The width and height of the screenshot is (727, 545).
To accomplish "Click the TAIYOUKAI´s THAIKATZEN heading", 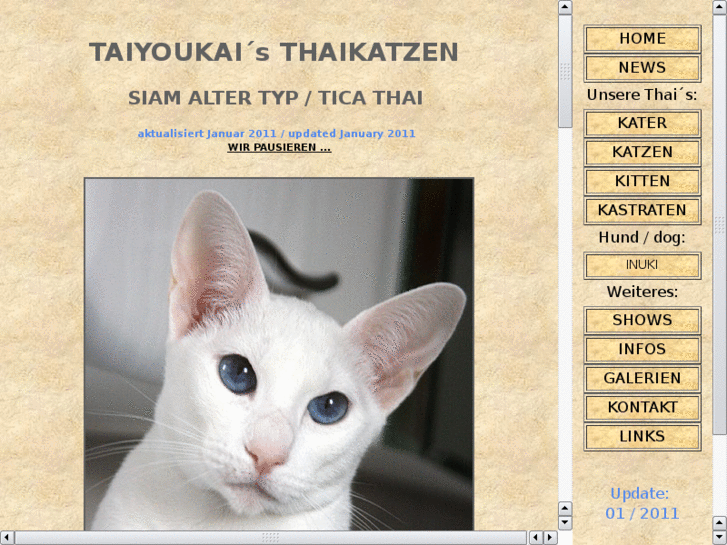I will click(274, 52).
